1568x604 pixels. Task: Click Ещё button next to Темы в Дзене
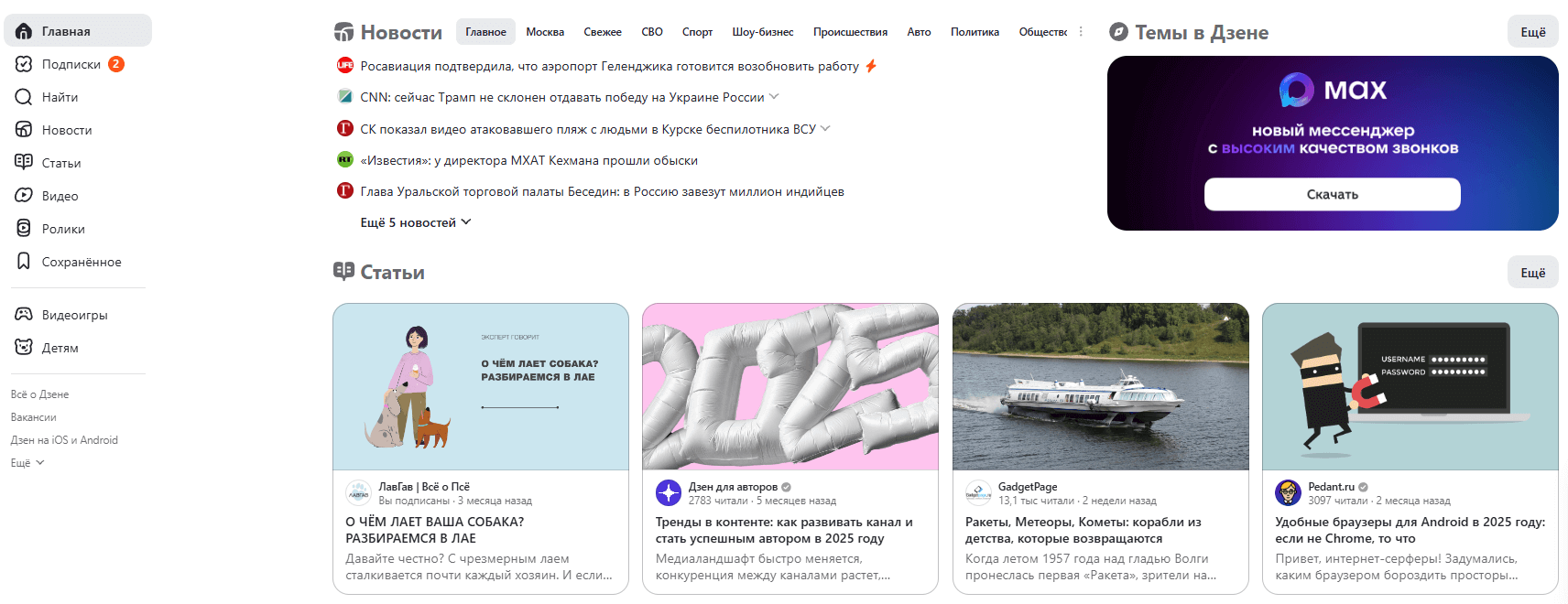[x=1532, y=32]
